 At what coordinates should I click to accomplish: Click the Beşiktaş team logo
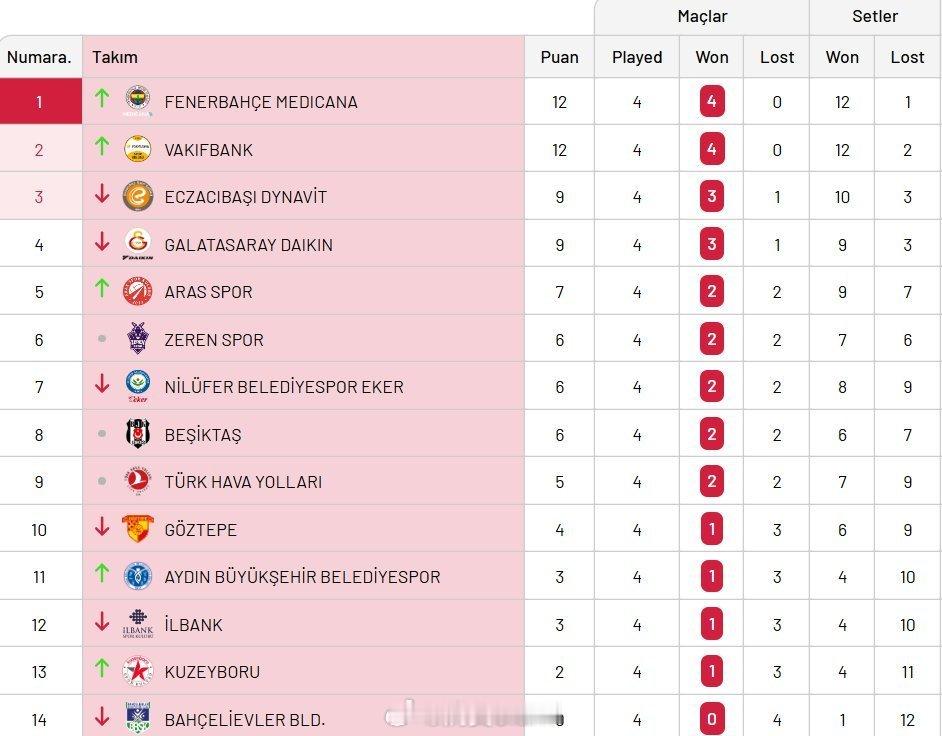(138, 434)
